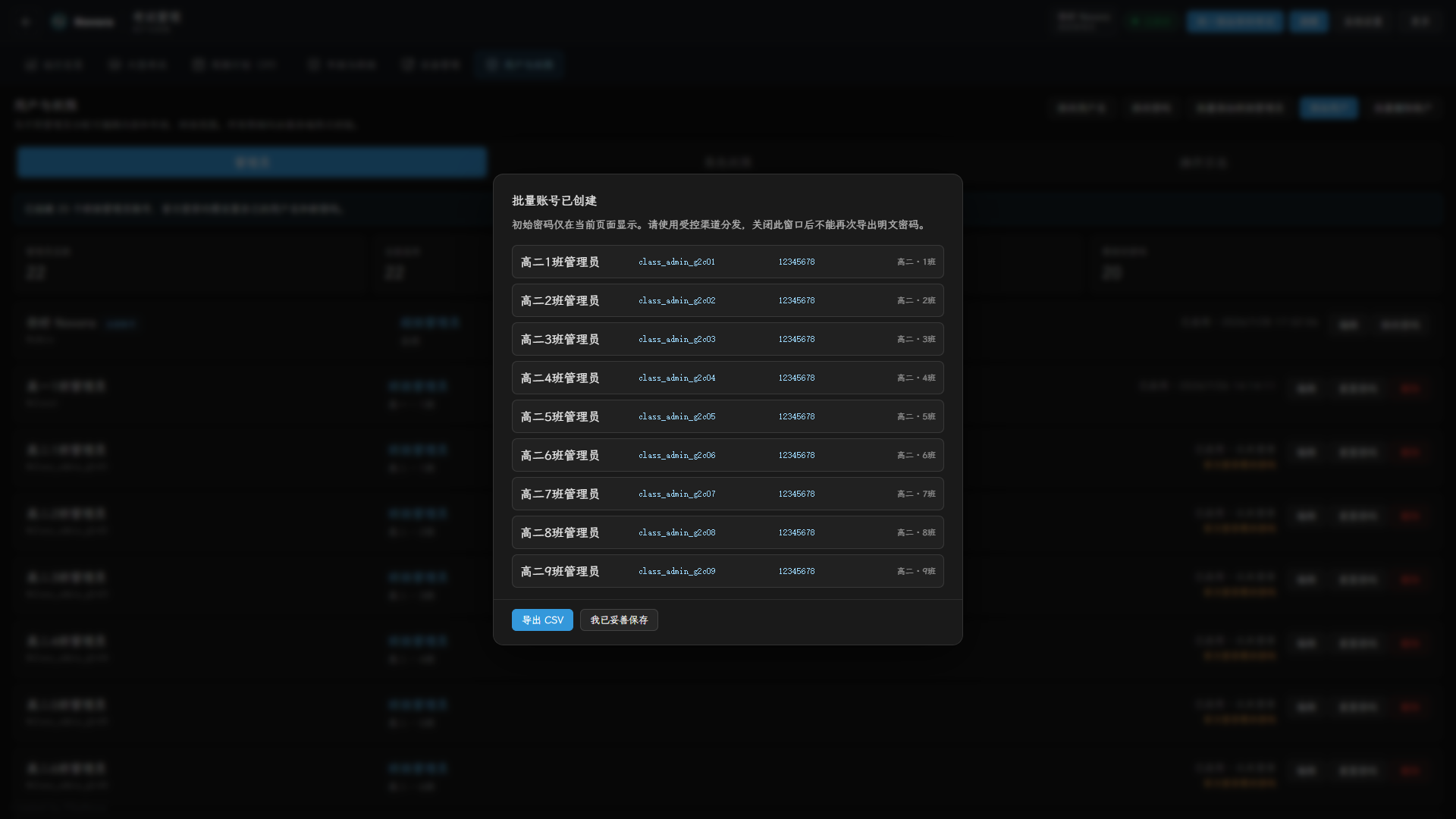Screen dimensions: 1456x819
Task: Click the 高二1班管理员 account row
Action: click(728, 262)
